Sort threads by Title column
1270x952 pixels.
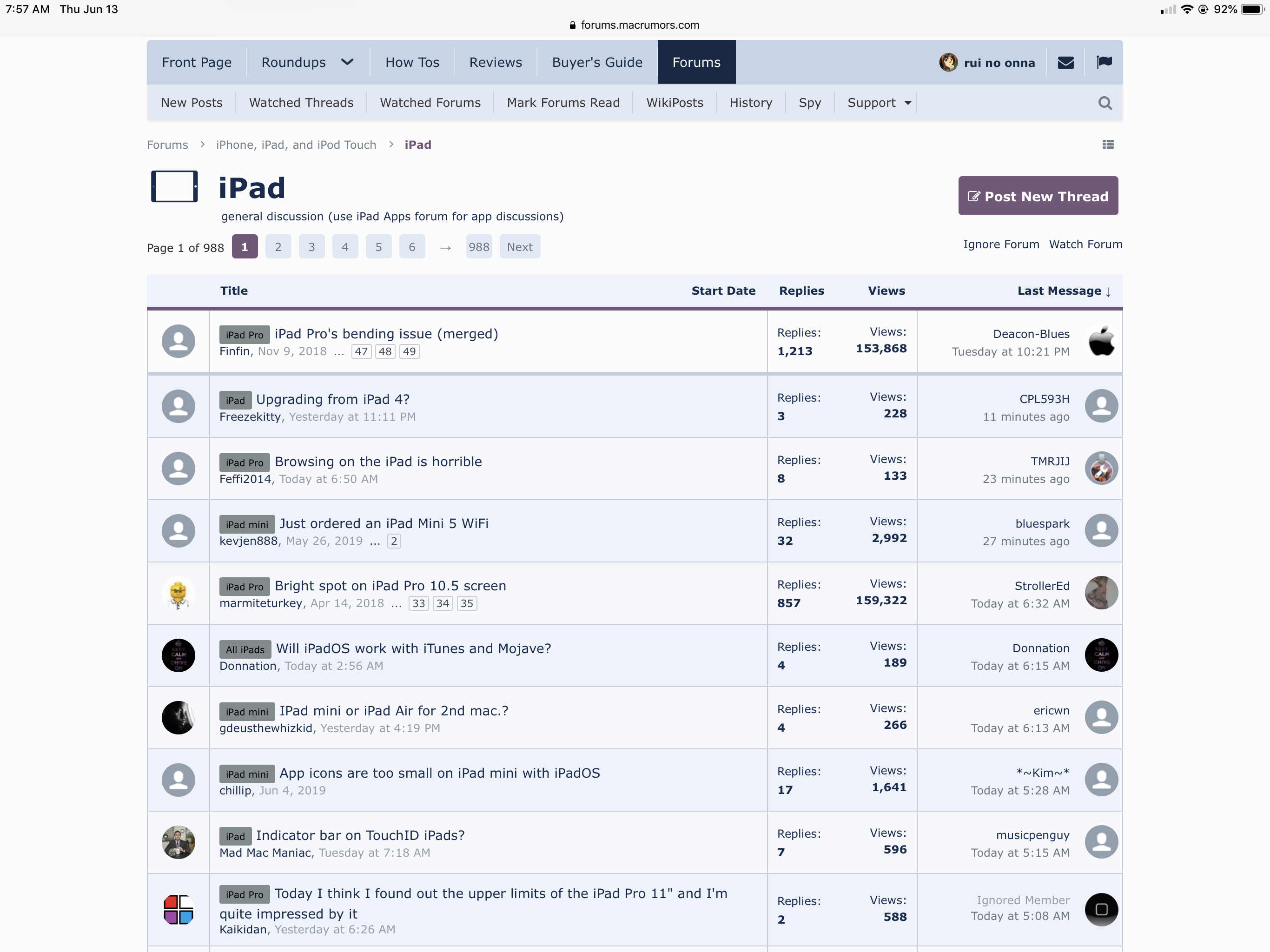(234, 291)
